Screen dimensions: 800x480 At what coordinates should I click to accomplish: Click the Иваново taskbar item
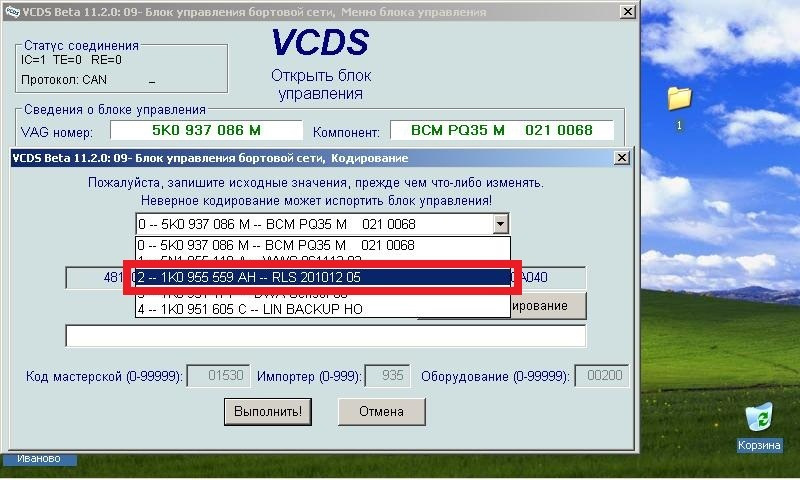pyautogui.click(x=39, y=459)
